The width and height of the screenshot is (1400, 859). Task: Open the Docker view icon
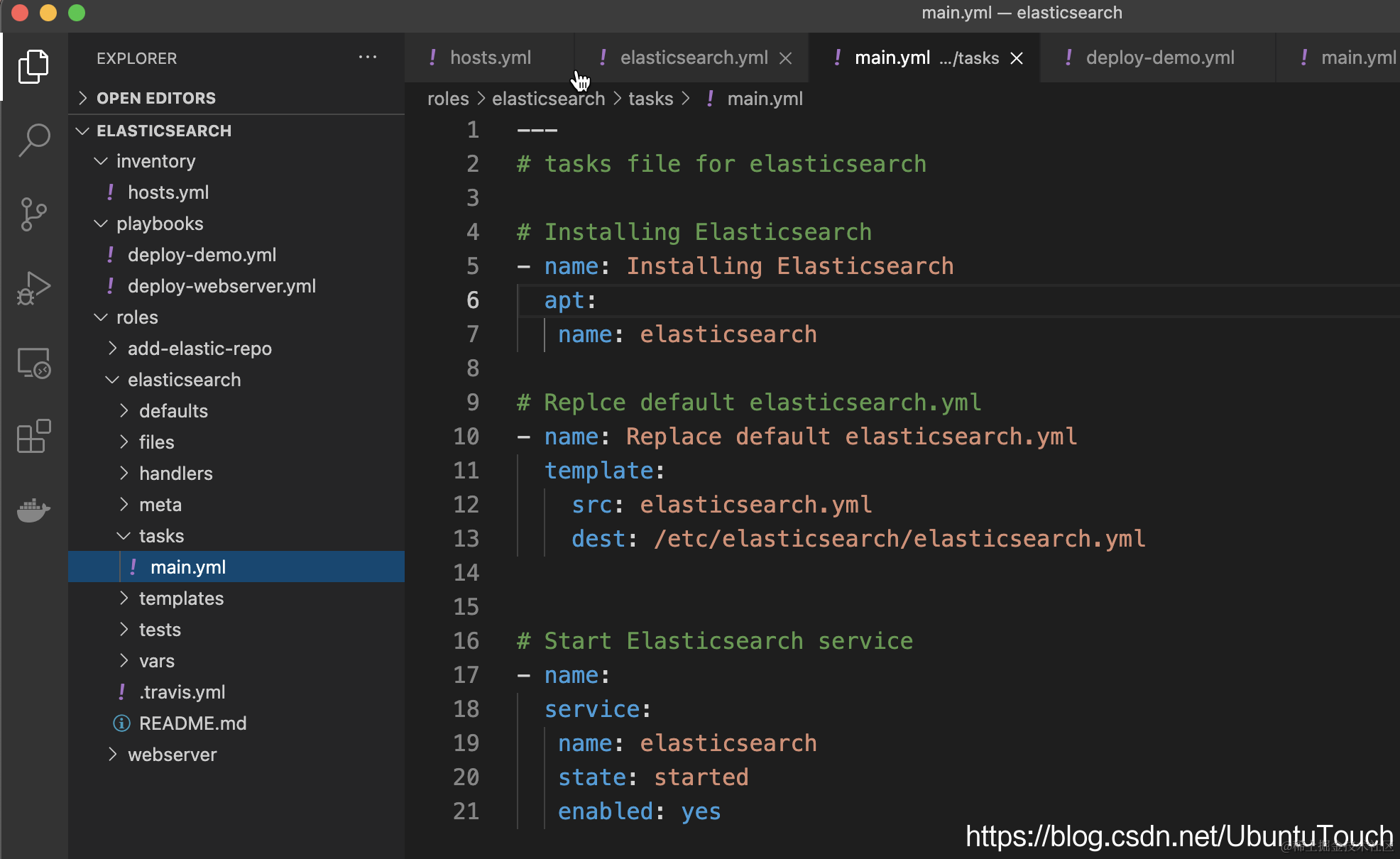click(33, 509)
